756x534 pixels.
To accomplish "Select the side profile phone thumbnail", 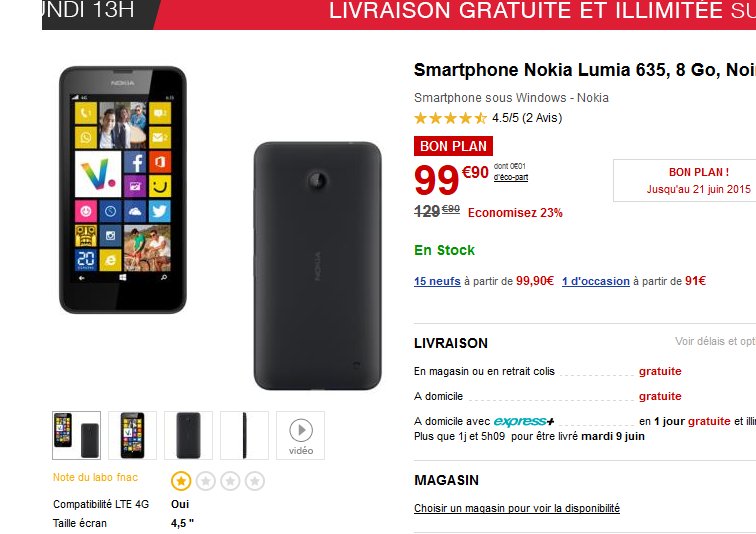I will 244,435.
